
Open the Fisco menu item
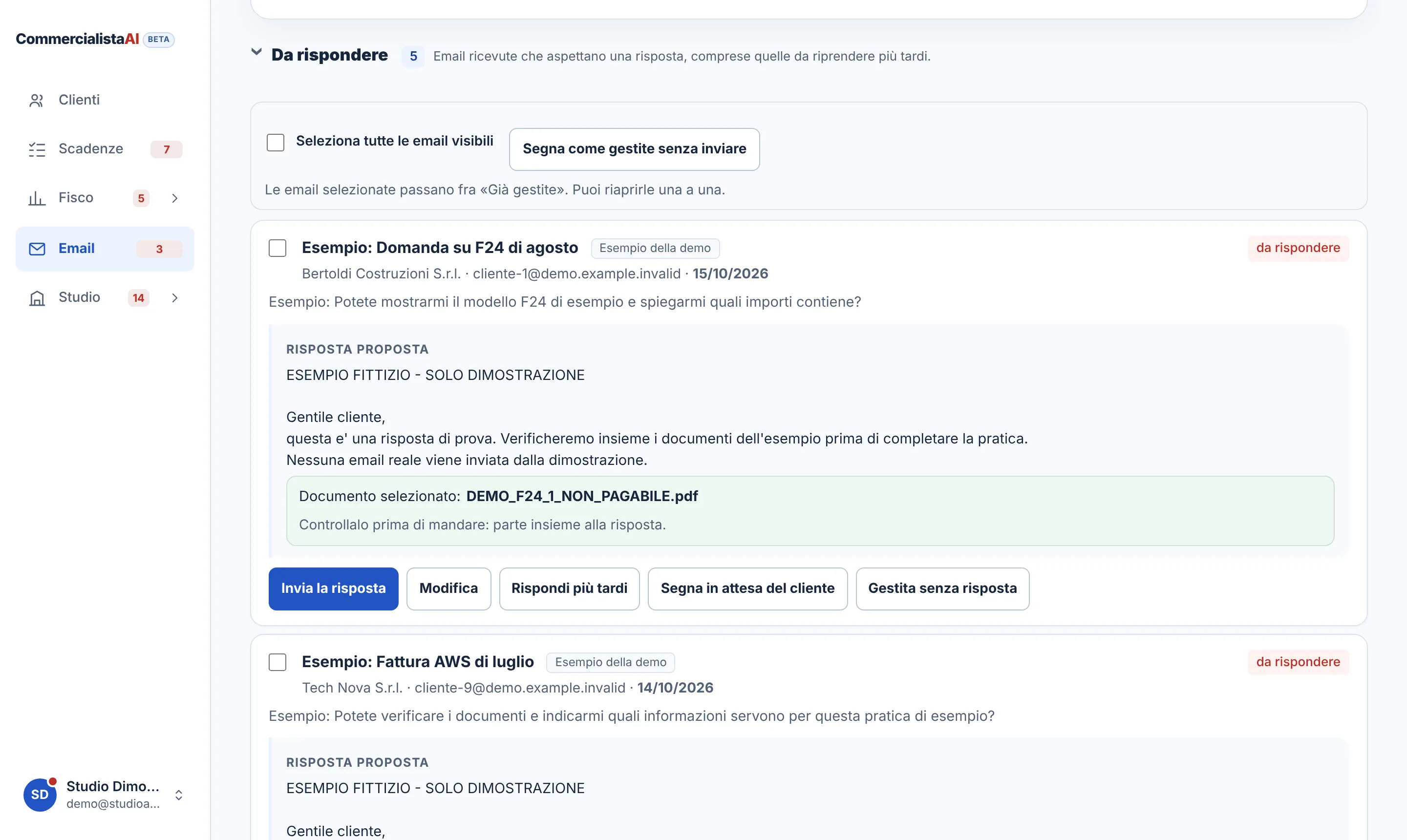tap(105, 198)
